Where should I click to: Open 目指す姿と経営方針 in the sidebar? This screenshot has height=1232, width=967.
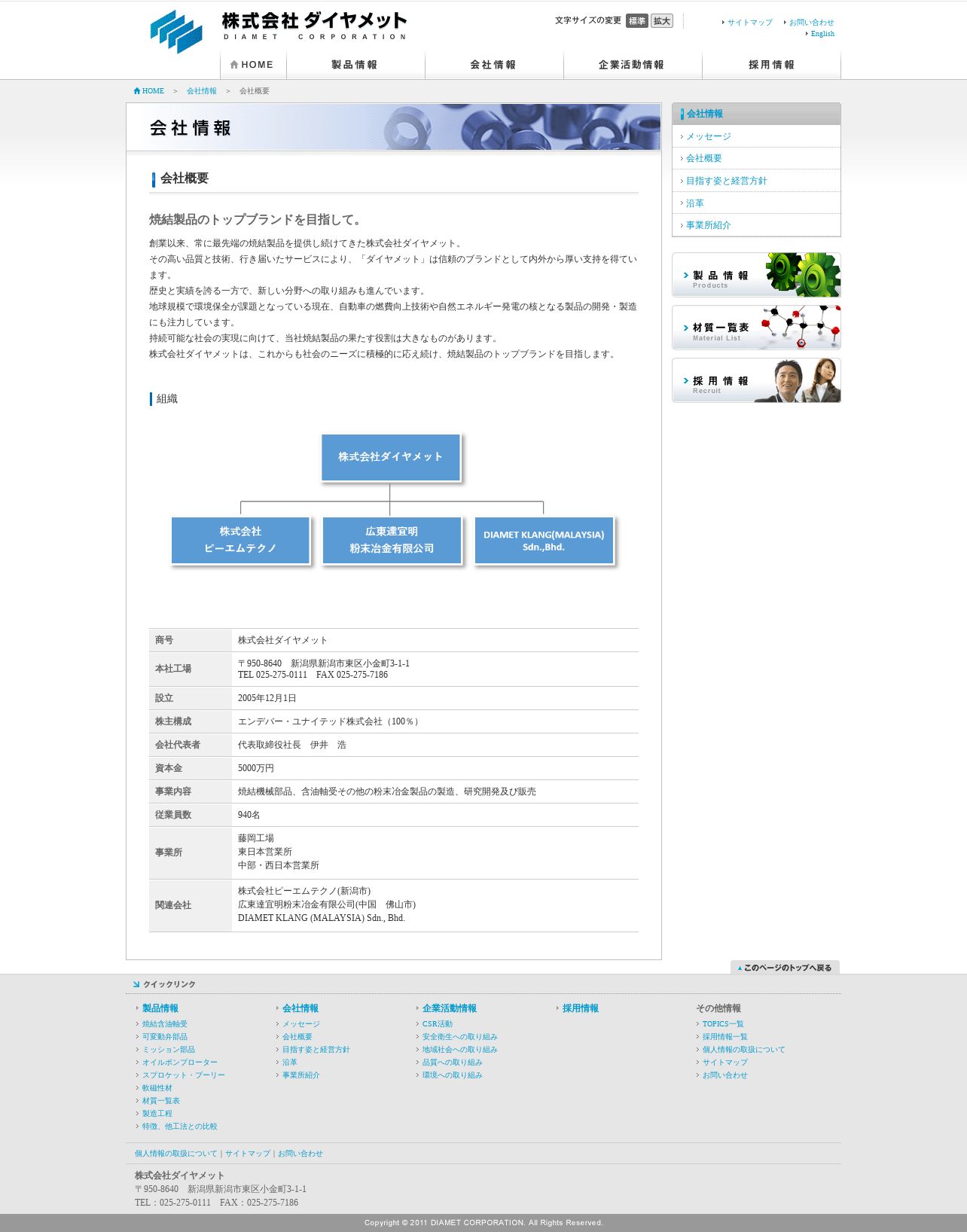click(x=726, y=181)
